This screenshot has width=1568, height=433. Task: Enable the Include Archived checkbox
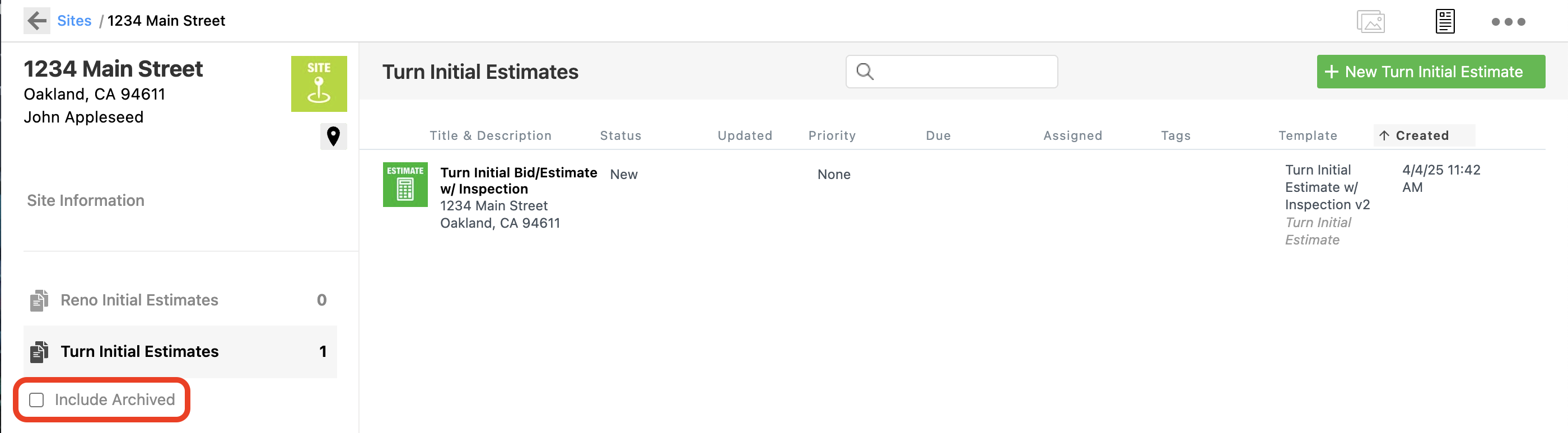click(36, 399)
